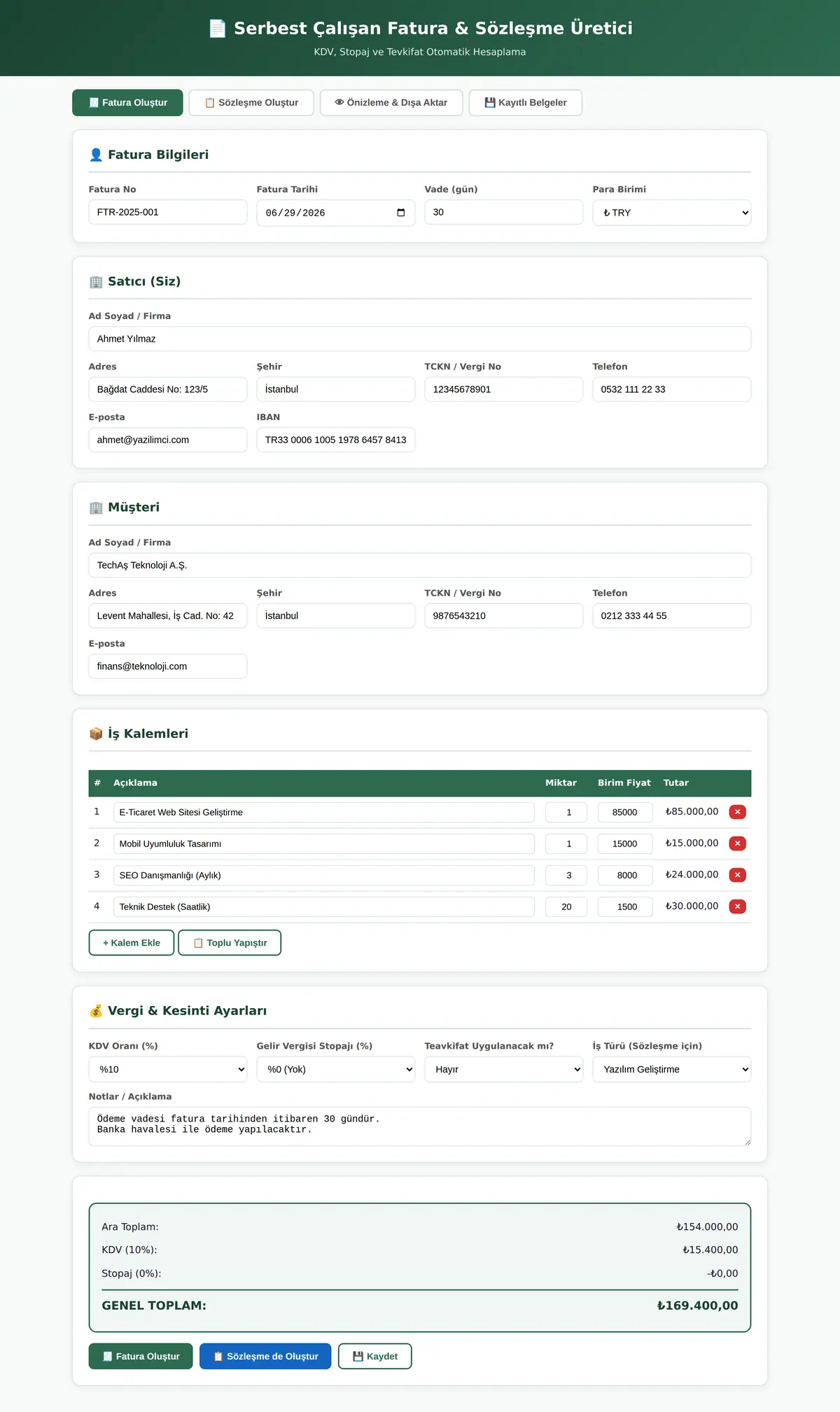Expand the KDV Oranı dropdown
This screenshot has height=1412, width=840.
pos(168,1069)
